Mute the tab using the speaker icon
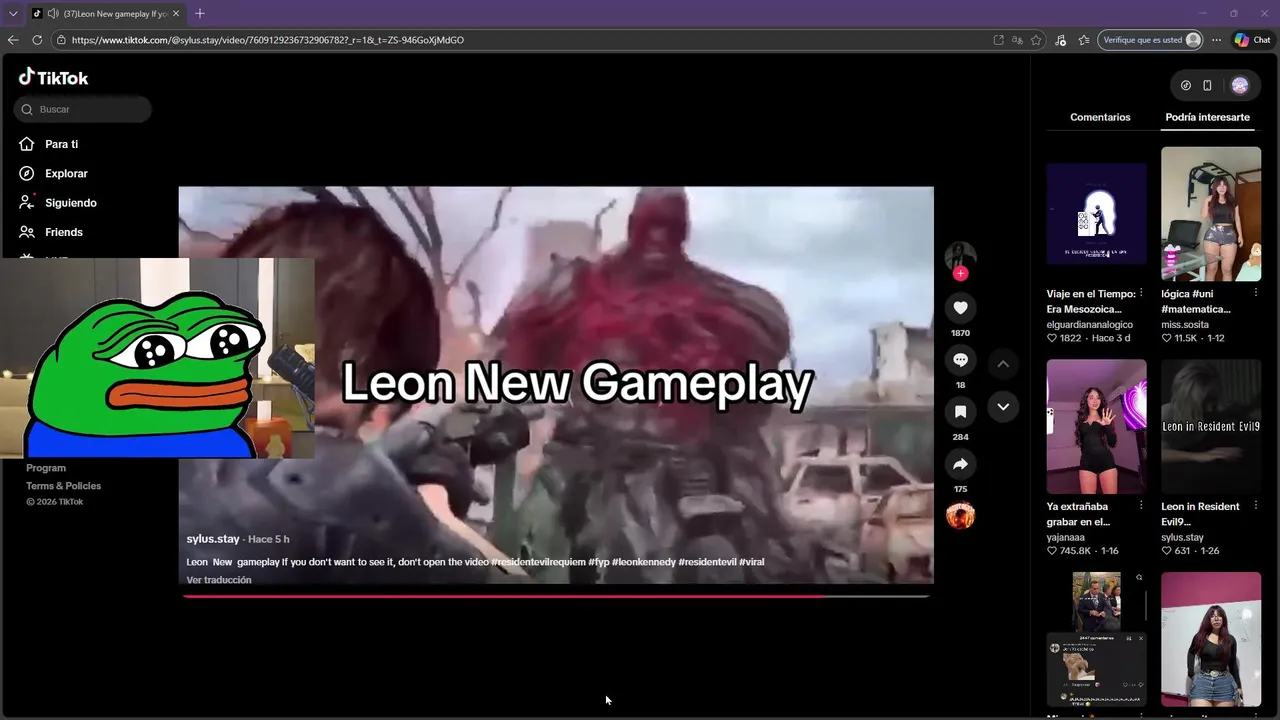Image resolution: width=1280 pixels, height=720 pixels. (x=51, y=14)
